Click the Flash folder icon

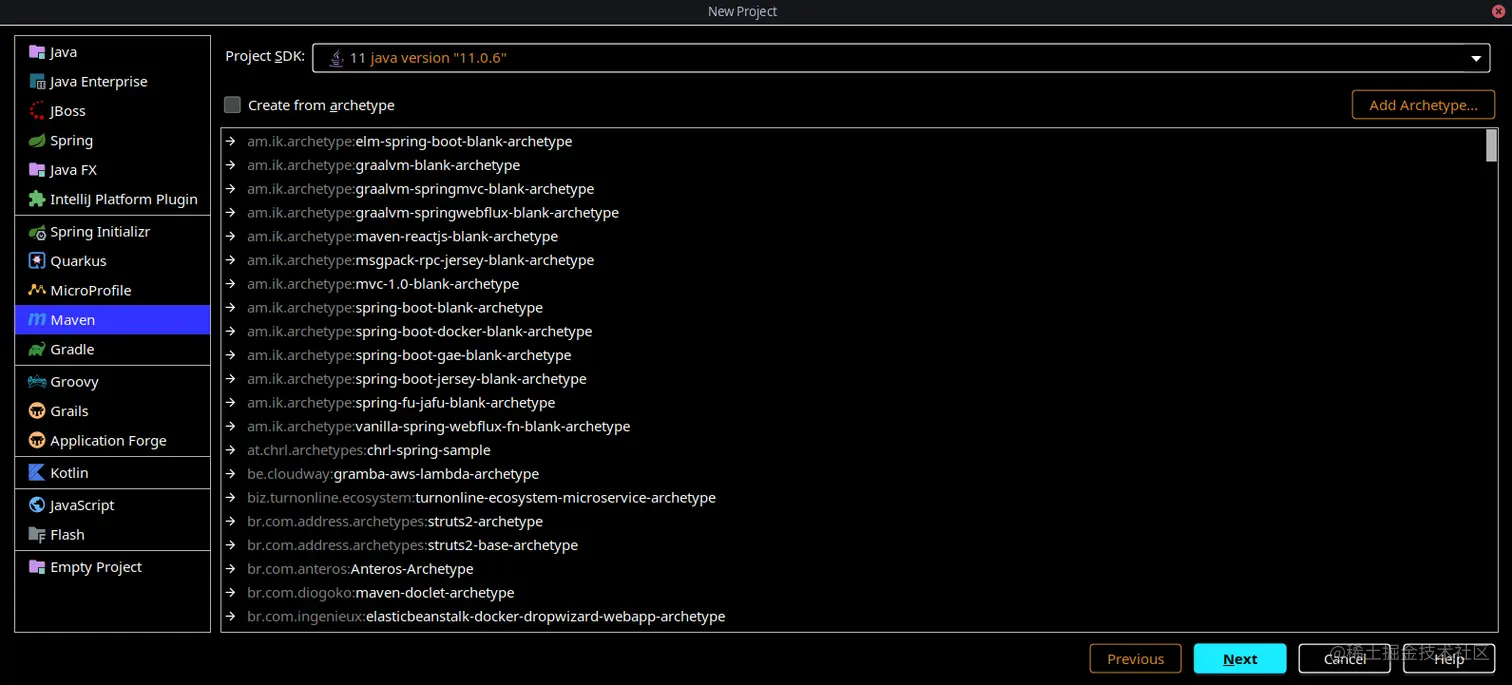(x=37, y=535)
